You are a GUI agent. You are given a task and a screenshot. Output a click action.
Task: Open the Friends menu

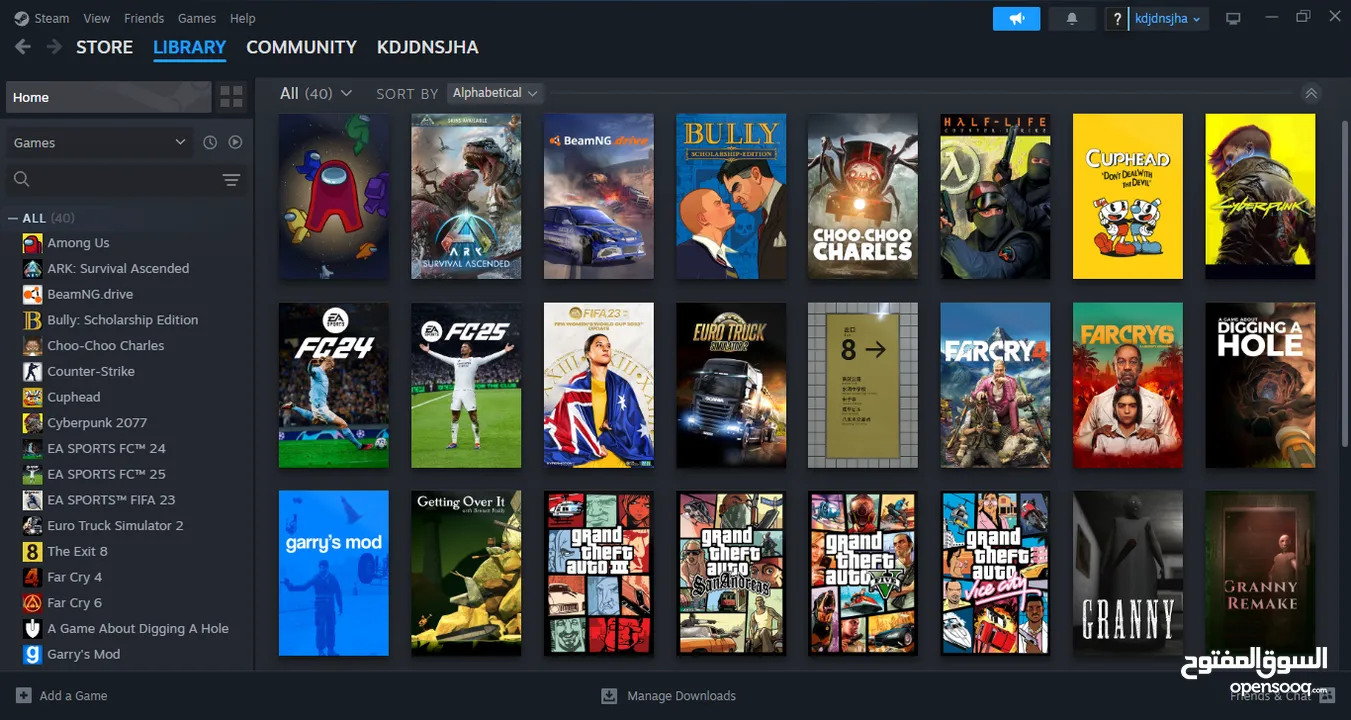144,18
